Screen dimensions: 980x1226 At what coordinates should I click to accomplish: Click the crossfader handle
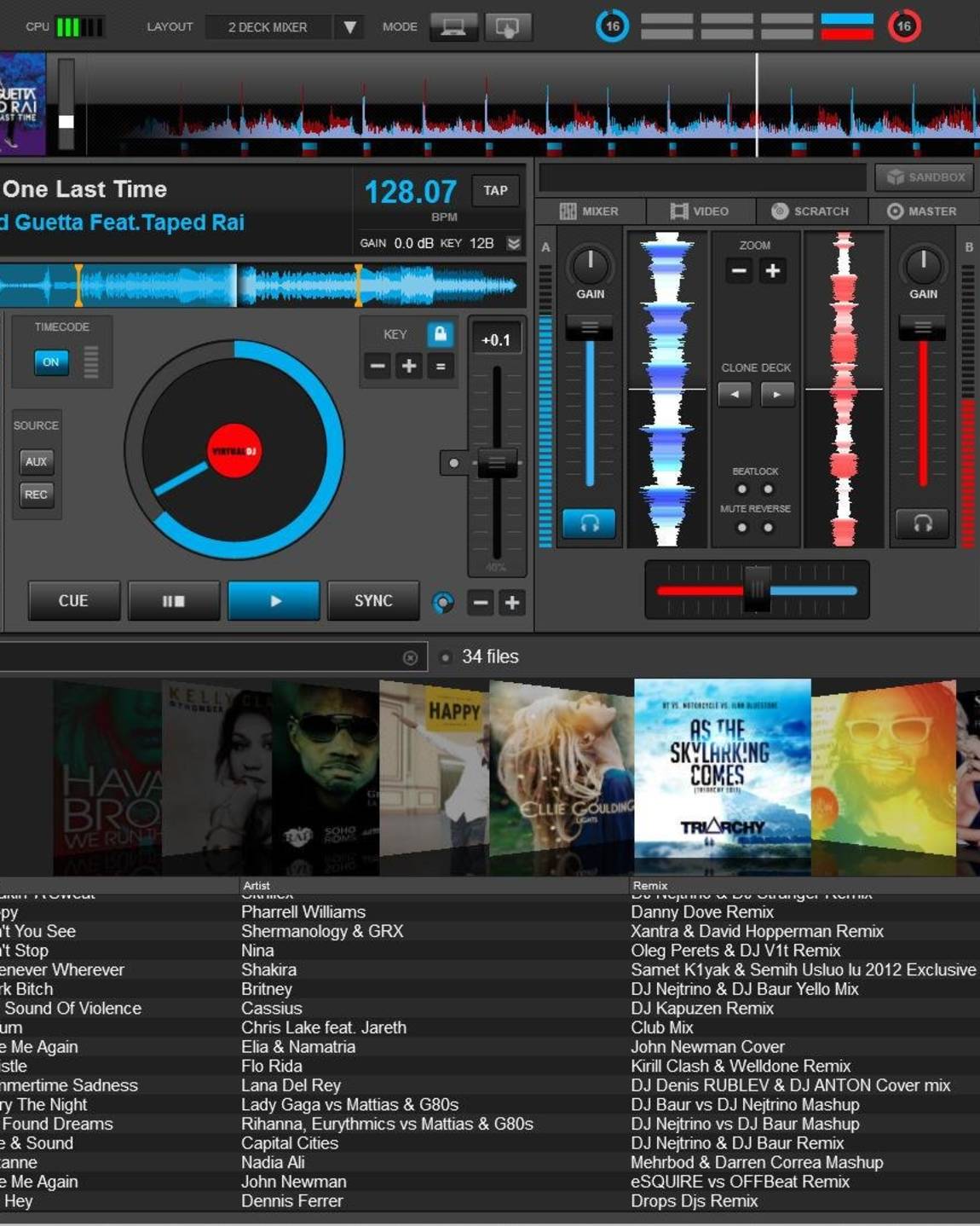[757, 589]
